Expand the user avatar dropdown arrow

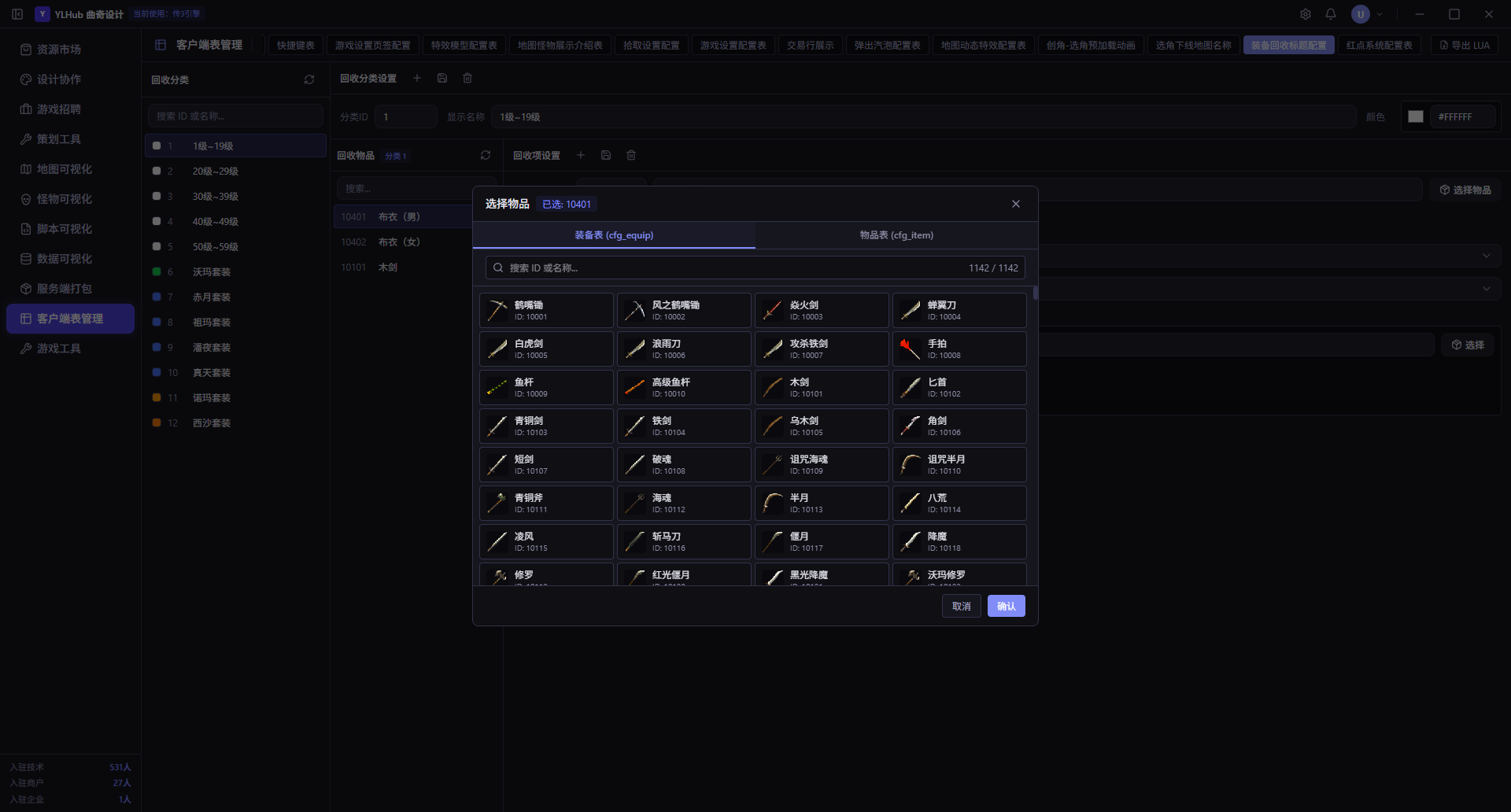[x=1380, y=14]
